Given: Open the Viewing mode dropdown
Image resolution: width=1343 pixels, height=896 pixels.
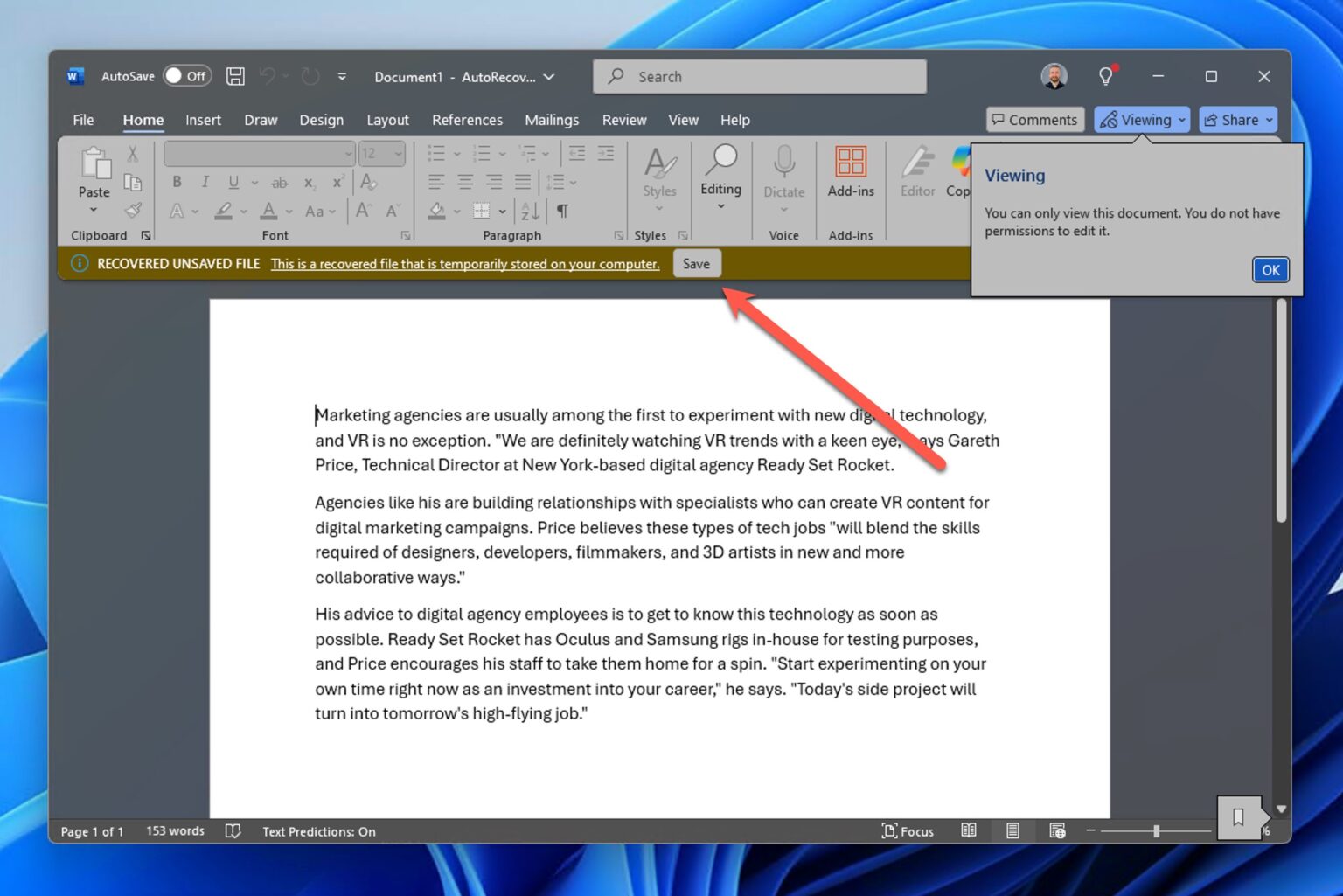Looking at the screenshot, I should pos(1142,120).
